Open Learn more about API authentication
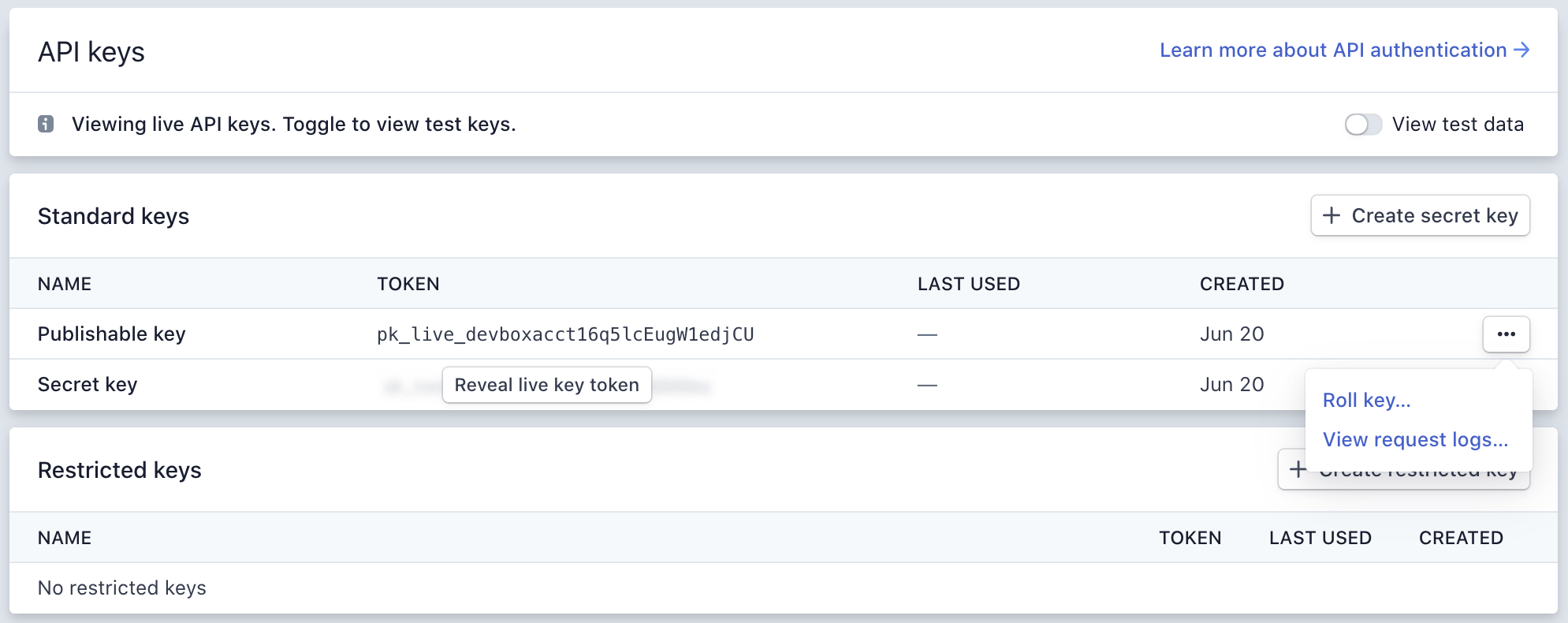 coord(1332,50)
